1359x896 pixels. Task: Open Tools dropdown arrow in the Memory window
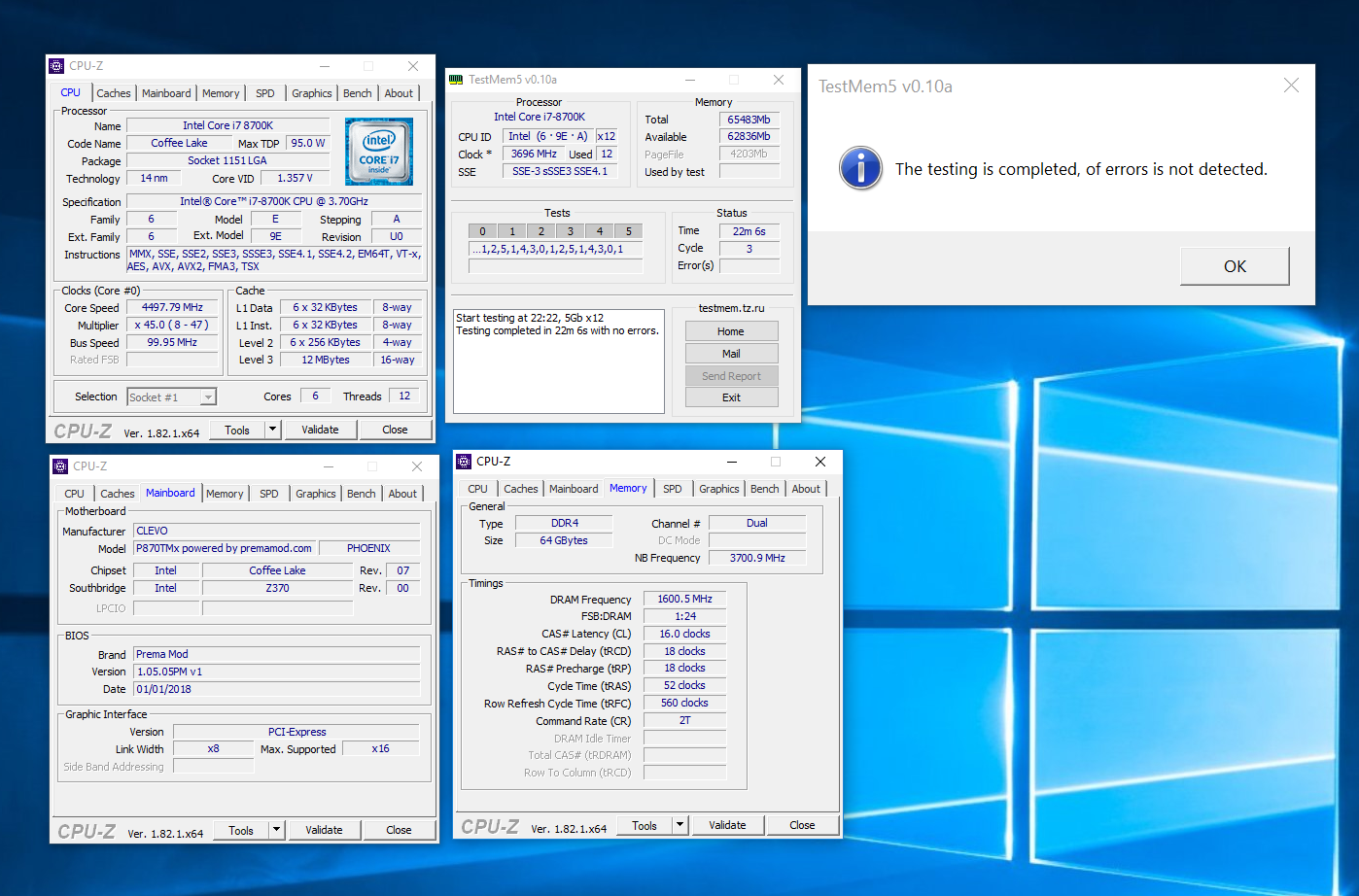[x=680, y=825]
